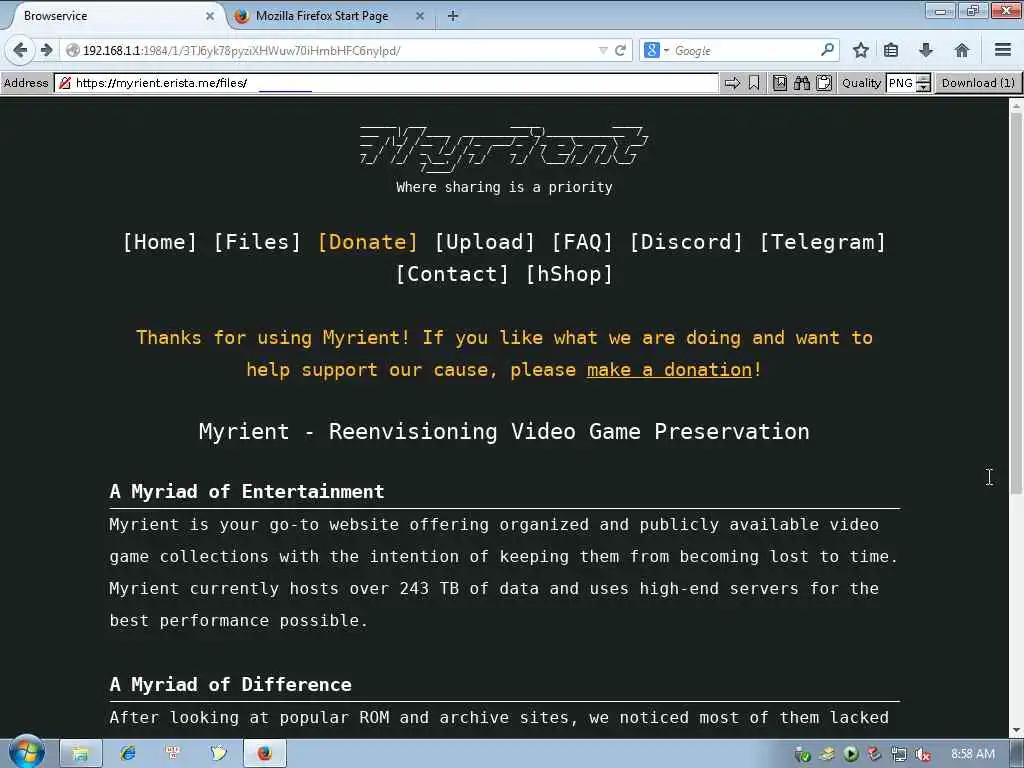Follow the 'make a donation' link
The height and width of the screenshot is (768, 1024).
point(669,370)
